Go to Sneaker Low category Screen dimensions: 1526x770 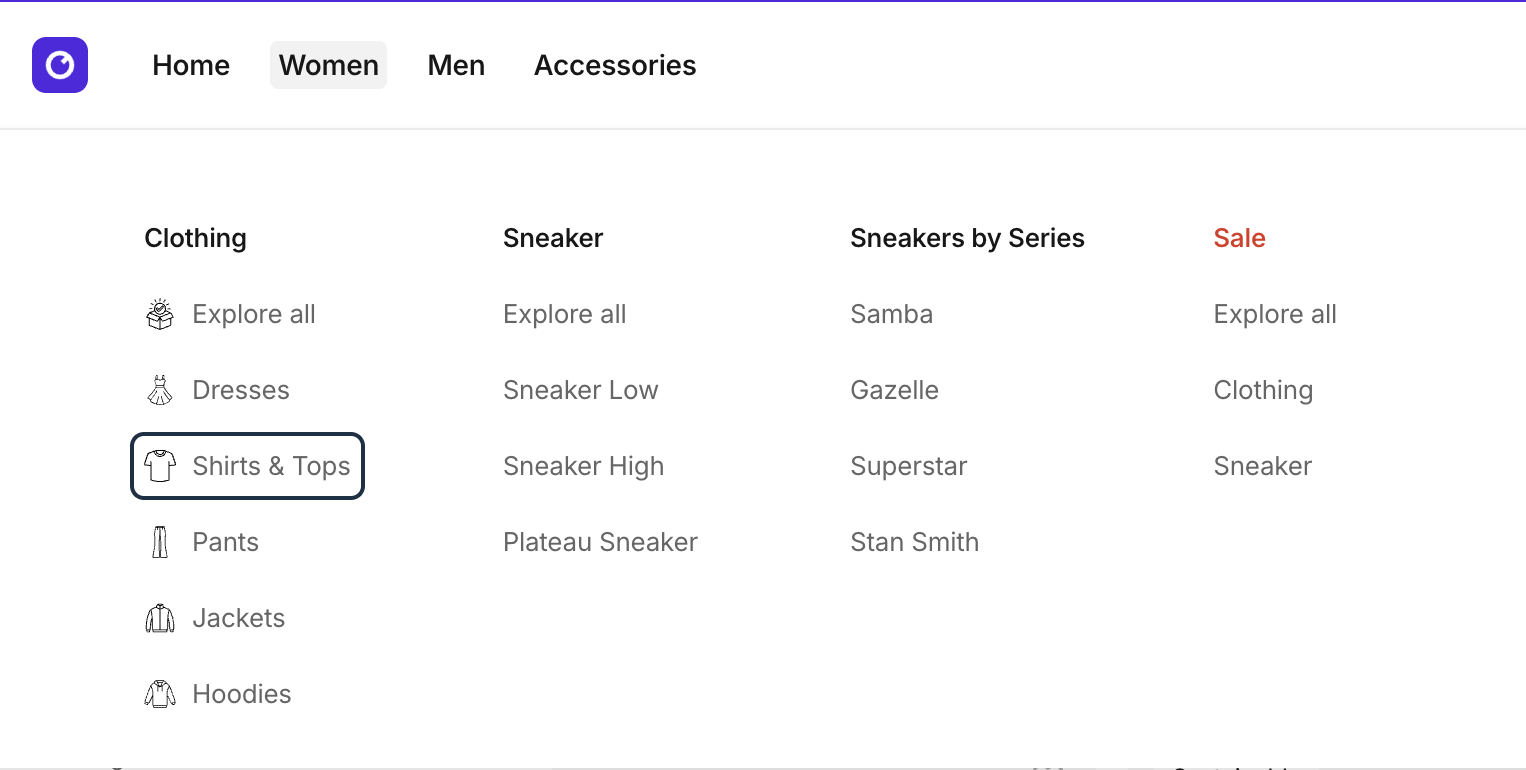pyautogui.click(x=580, y=390)
